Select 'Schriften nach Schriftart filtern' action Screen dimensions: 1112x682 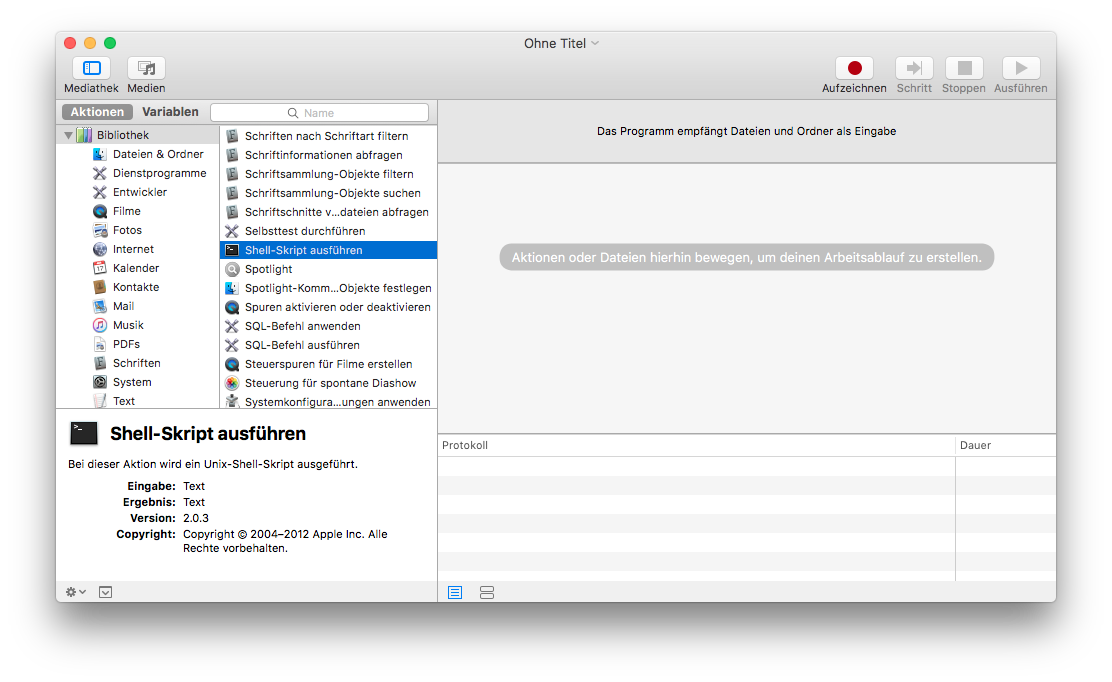click(328, 136)
